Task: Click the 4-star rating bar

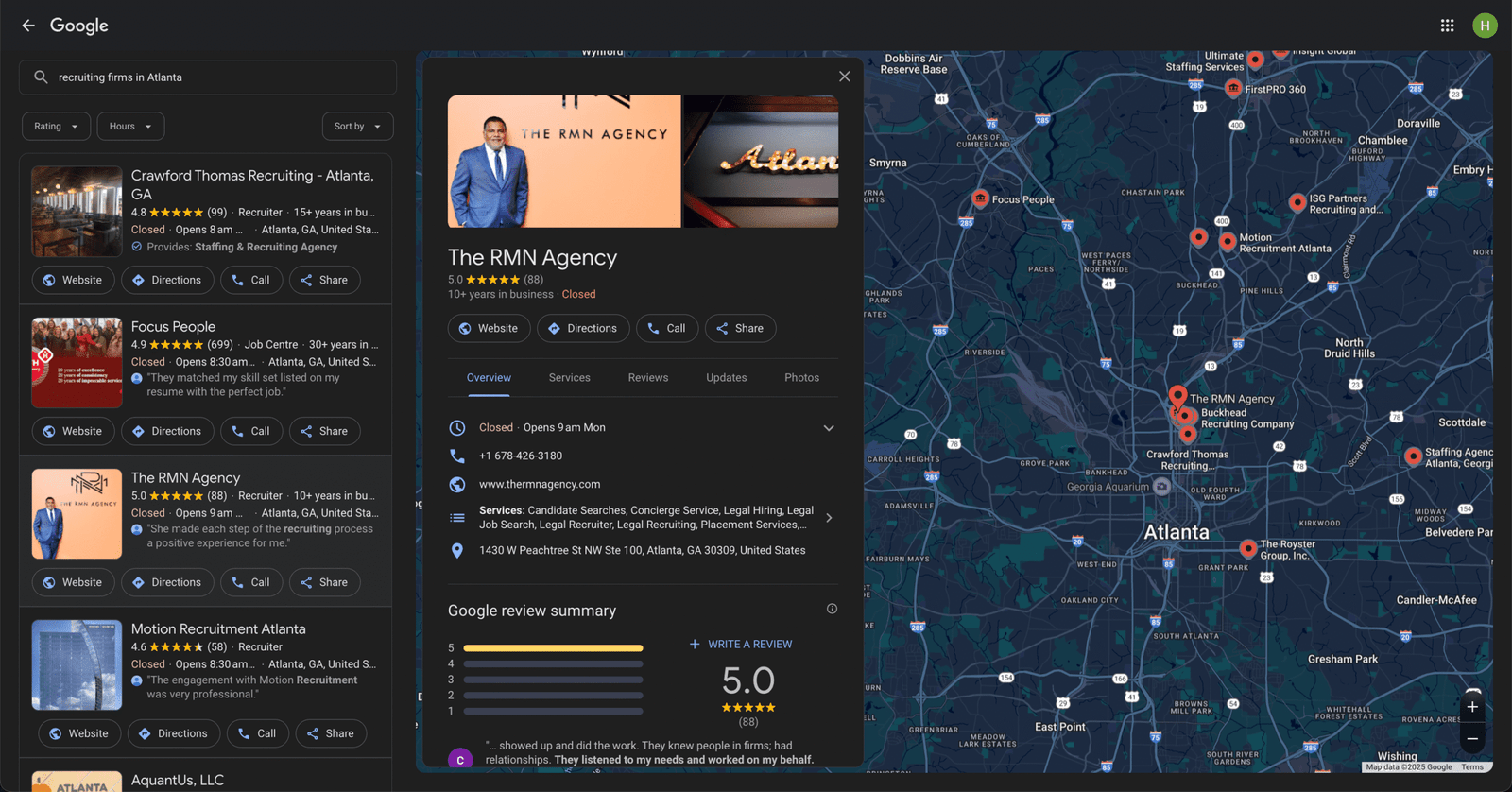Action: (x=553, y=664)
